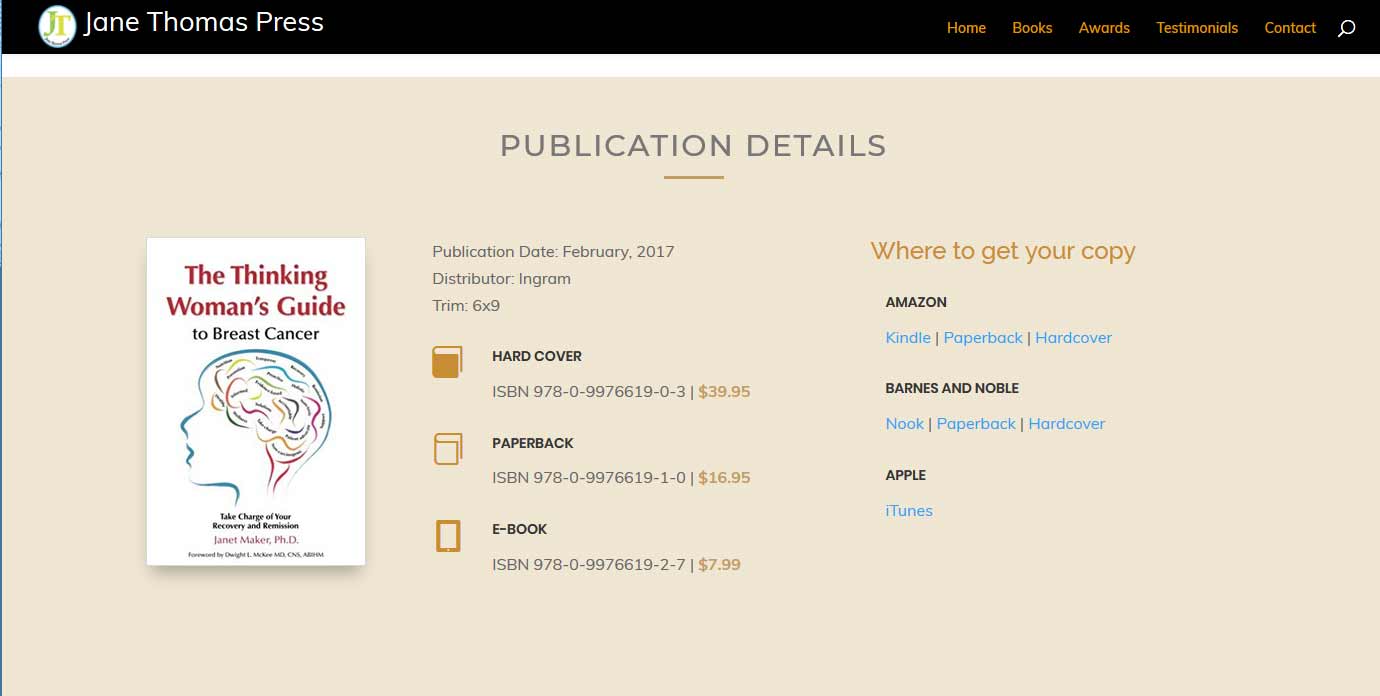The image size is (1380, 696).
Task: Open the search magnifier icon
Action: click(x=1346, y=28)
